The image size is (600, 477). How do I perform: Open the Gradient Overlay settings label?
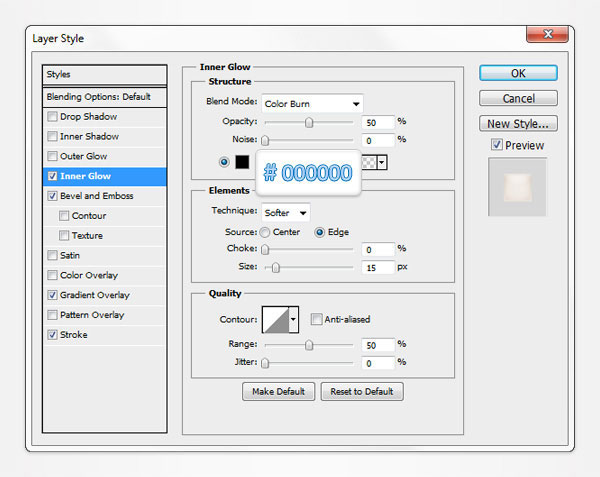click(x=95, y=295)
